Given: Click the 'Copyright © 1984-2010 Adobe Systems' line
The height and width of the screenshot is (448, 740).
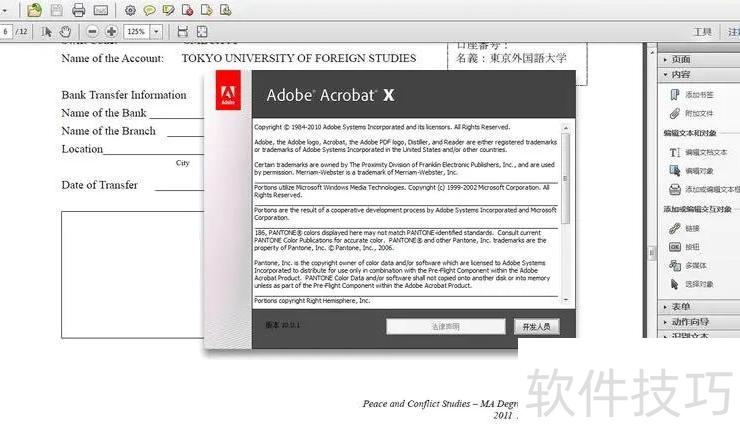Looking at the screenshot, I should [x=382, y=127].
